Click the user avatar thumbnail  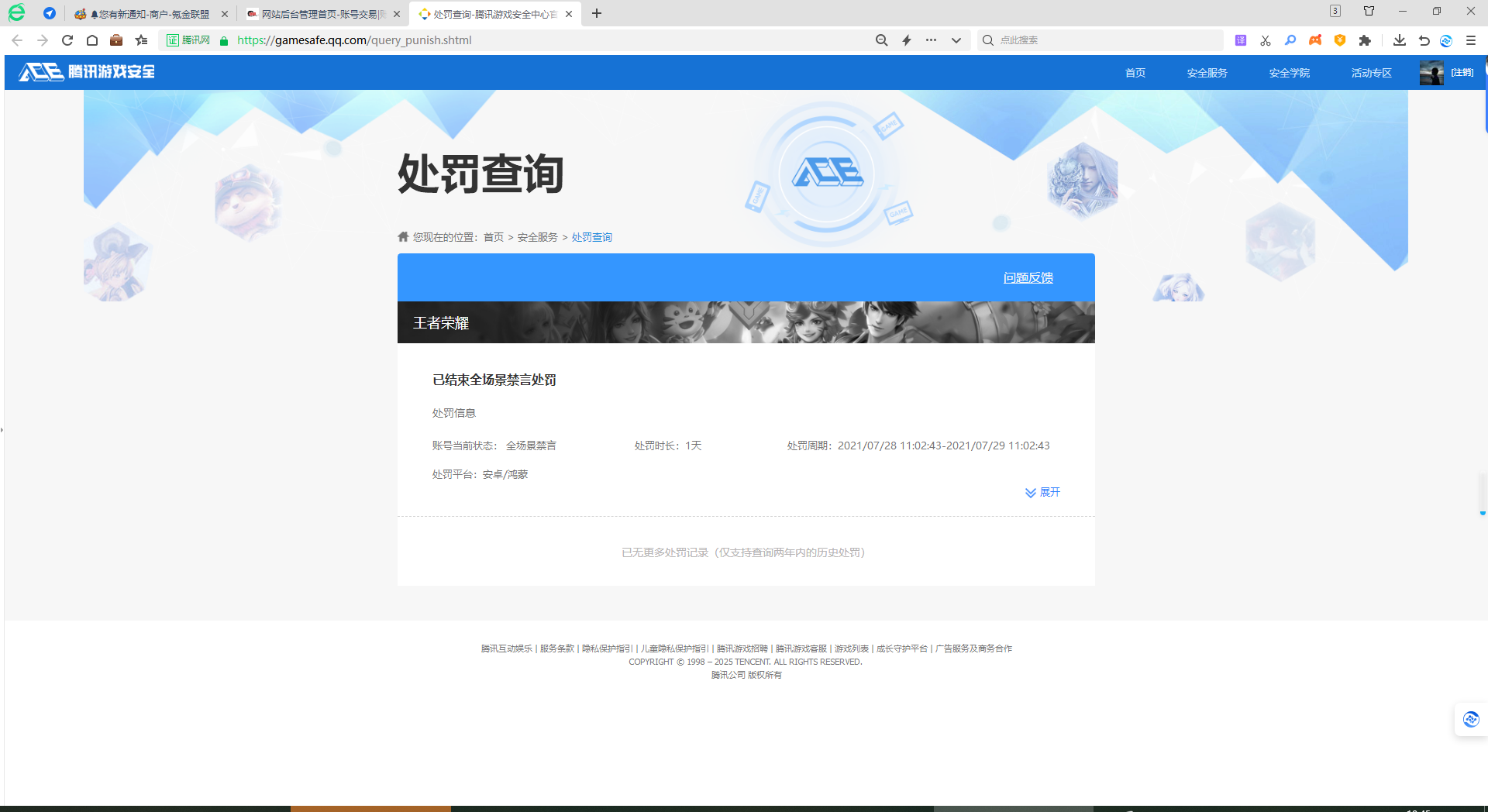click(x=1431, y=73)
